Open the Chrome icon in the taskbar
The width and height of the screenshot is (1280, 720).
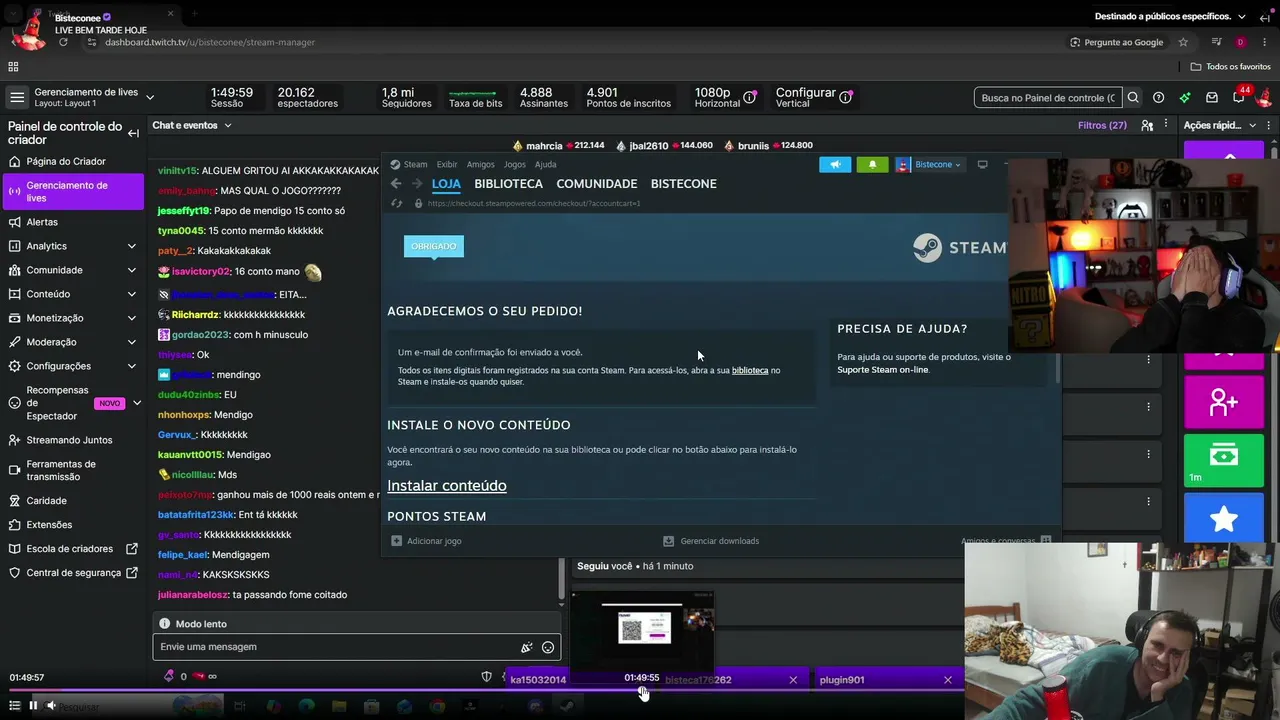pos(437,707)
